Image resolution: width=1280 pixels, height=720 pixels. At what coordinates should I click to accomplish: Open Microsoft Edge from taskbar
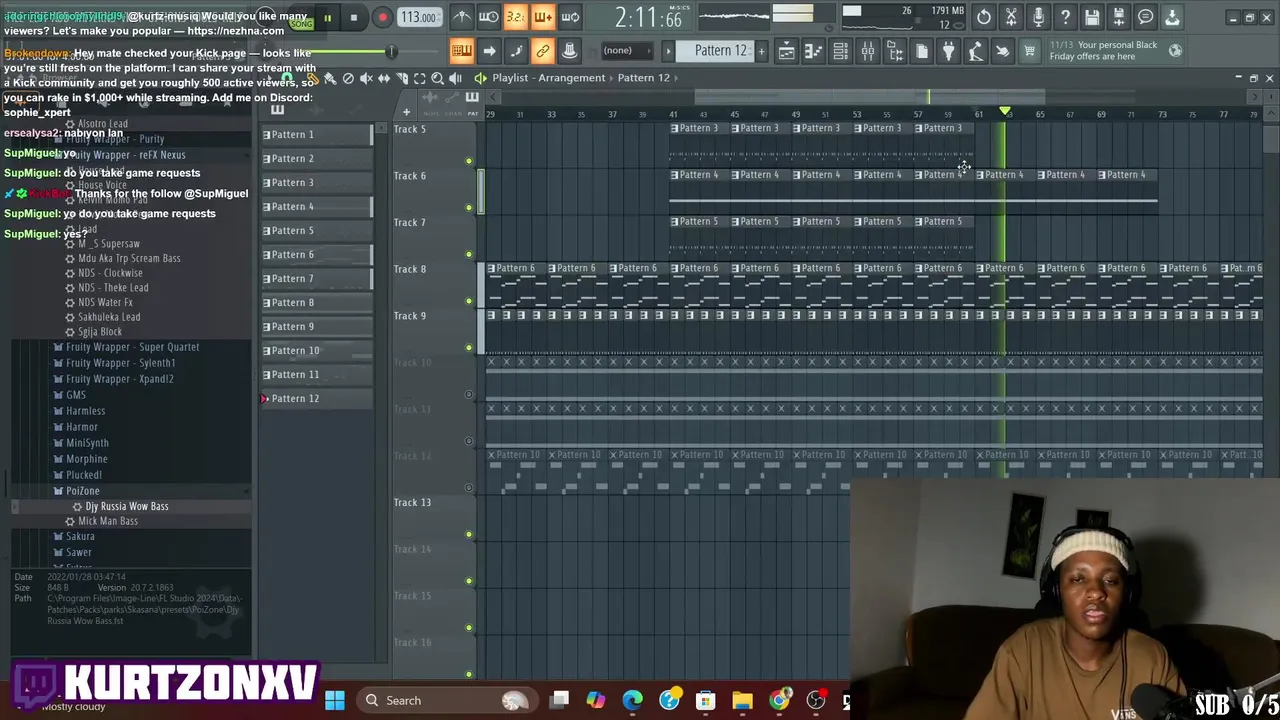pos(632,700)
